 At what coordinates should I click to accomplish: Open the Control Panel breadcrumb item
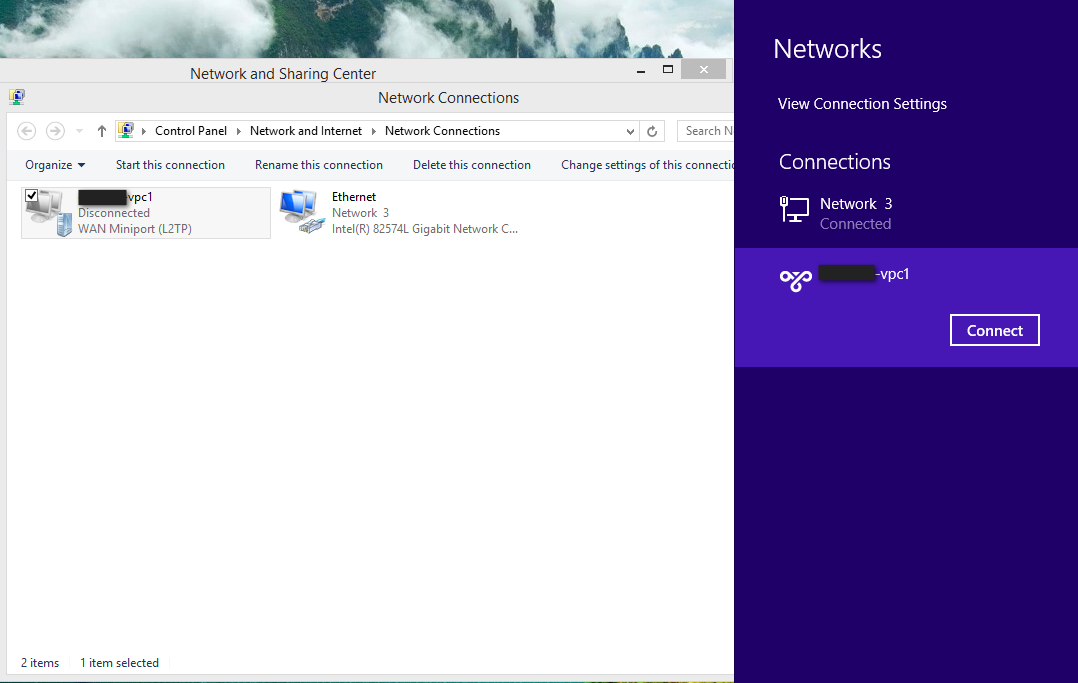[x=191, y=130]
